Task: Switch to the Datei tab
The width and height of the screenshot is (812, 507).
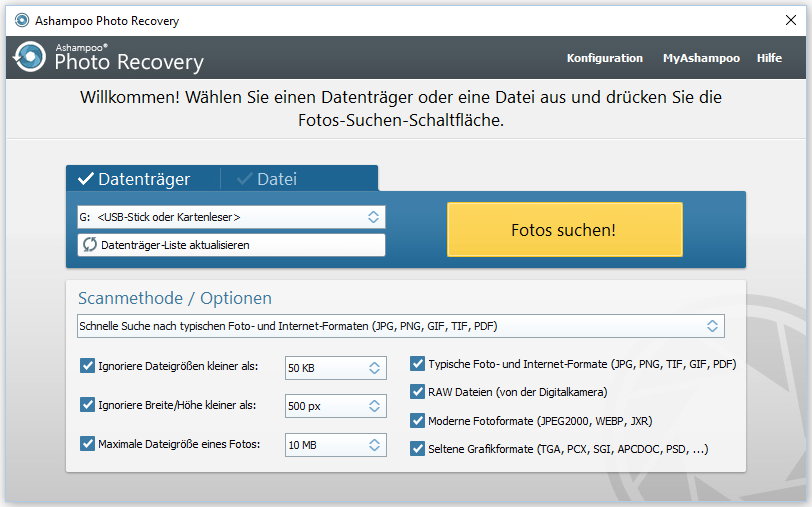Action: tap(299, 179)
